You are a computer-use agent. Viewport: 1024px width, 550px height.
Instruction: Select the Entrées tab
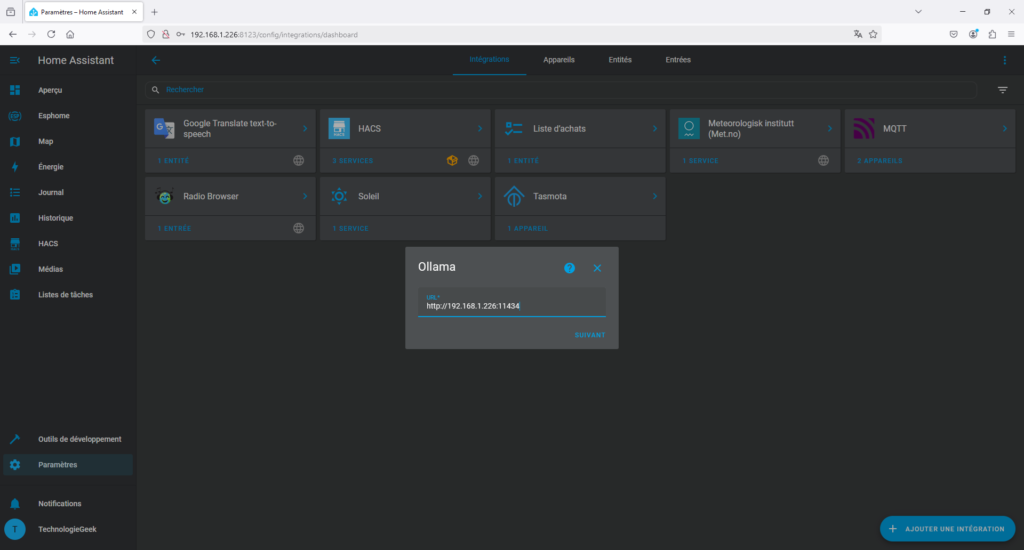678,60
